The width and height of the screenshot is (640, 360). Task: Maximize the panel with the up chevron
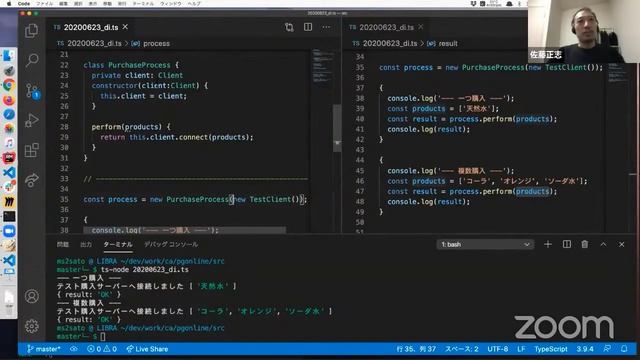pos(603,244)
